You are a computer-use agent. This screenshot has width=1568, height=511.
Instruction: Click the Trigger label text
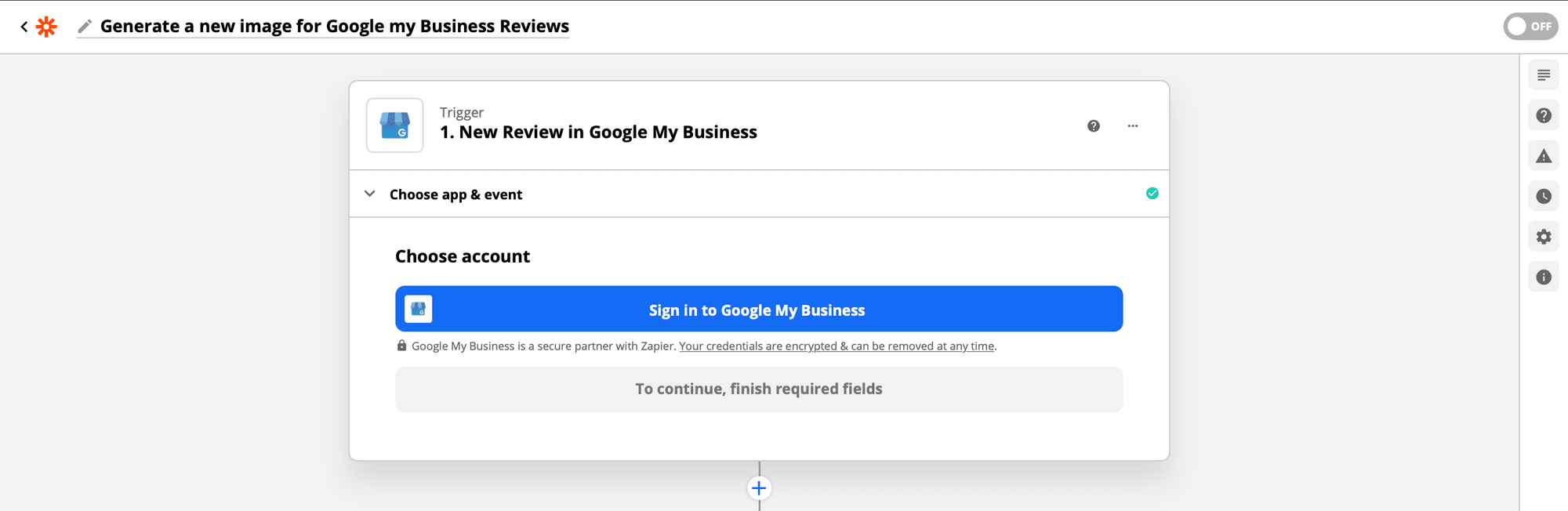[x=462, y=112]
